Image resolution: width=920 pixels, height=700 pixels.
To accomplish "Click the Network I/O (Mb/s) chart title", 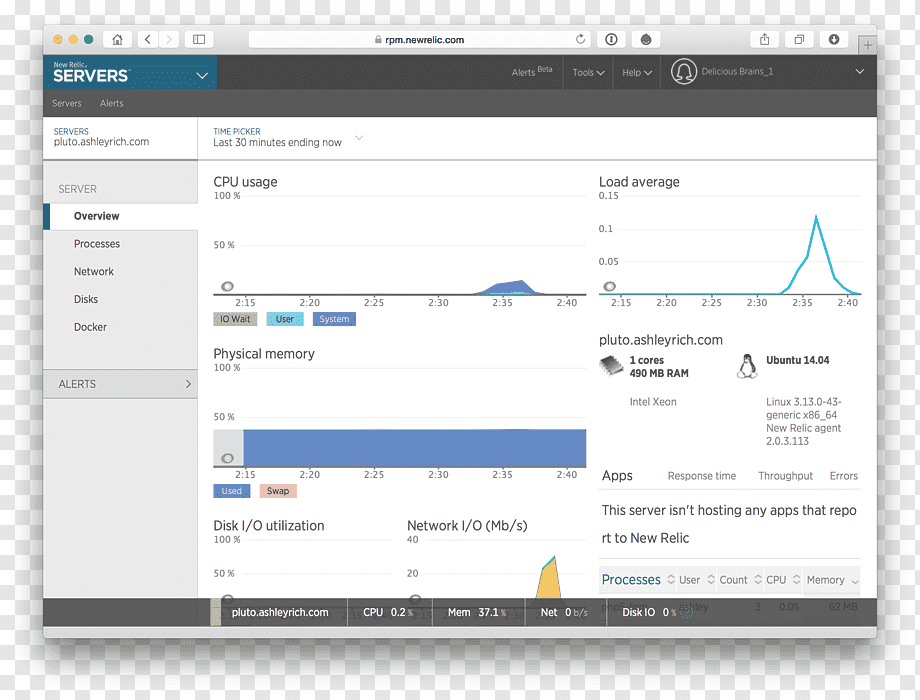I will [467, 526].
